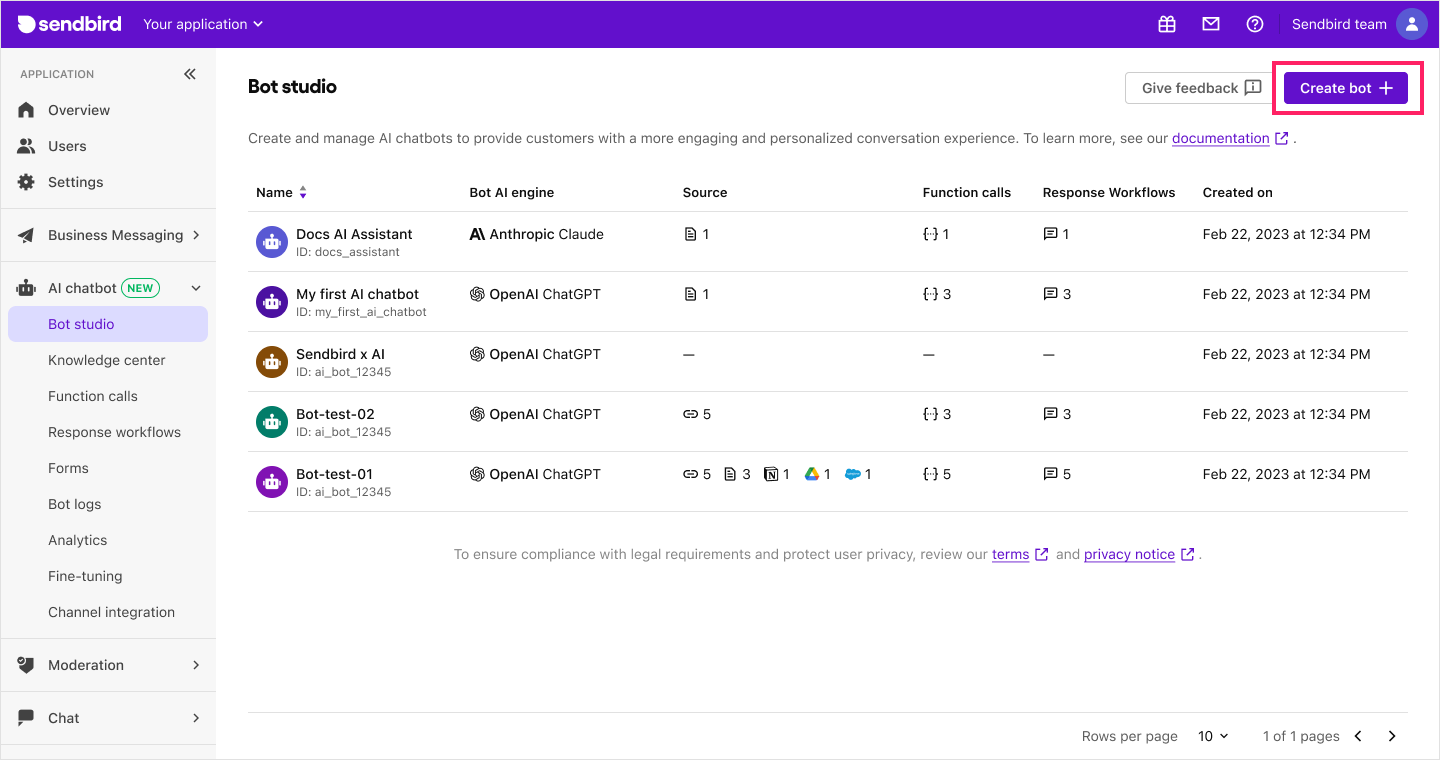The height and width of the screenshot is (760, 1440).
Task: Collapse the AI chatbot section chevron
Action: tap(196, 288)
